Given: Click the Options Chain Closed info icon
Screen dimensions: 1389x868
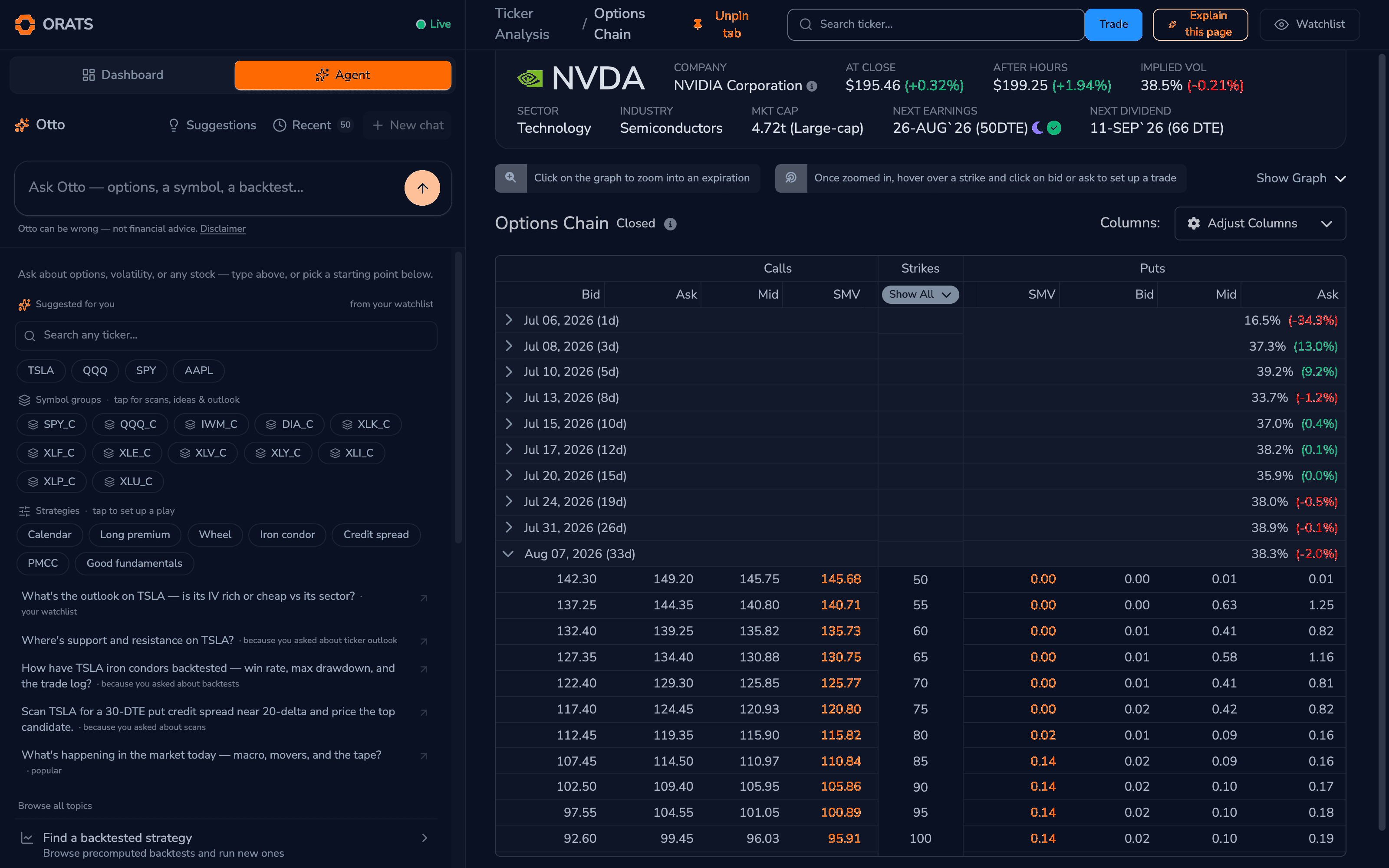Looking at the screenshot, I should (x=670, y=224).
